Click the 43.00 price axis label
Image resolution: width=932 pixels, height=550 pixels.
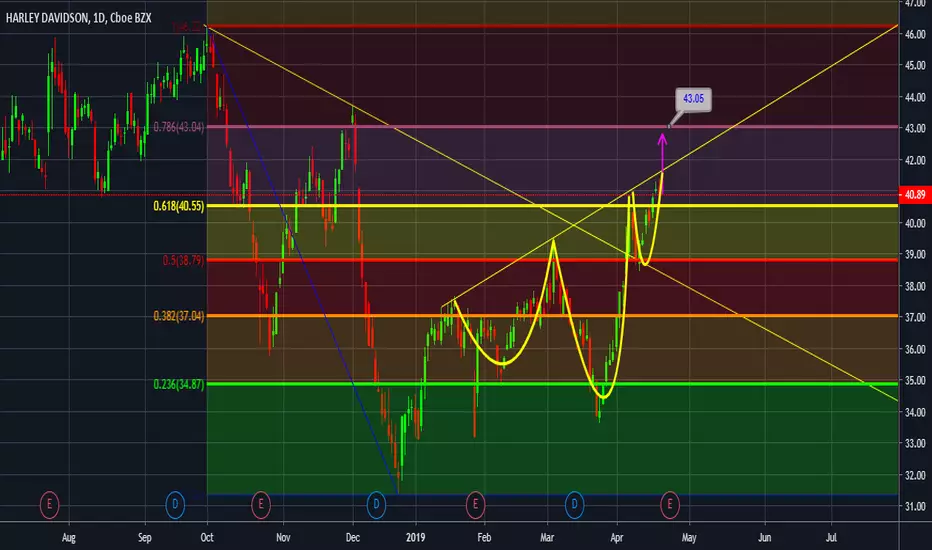click(x=915, y=128)
